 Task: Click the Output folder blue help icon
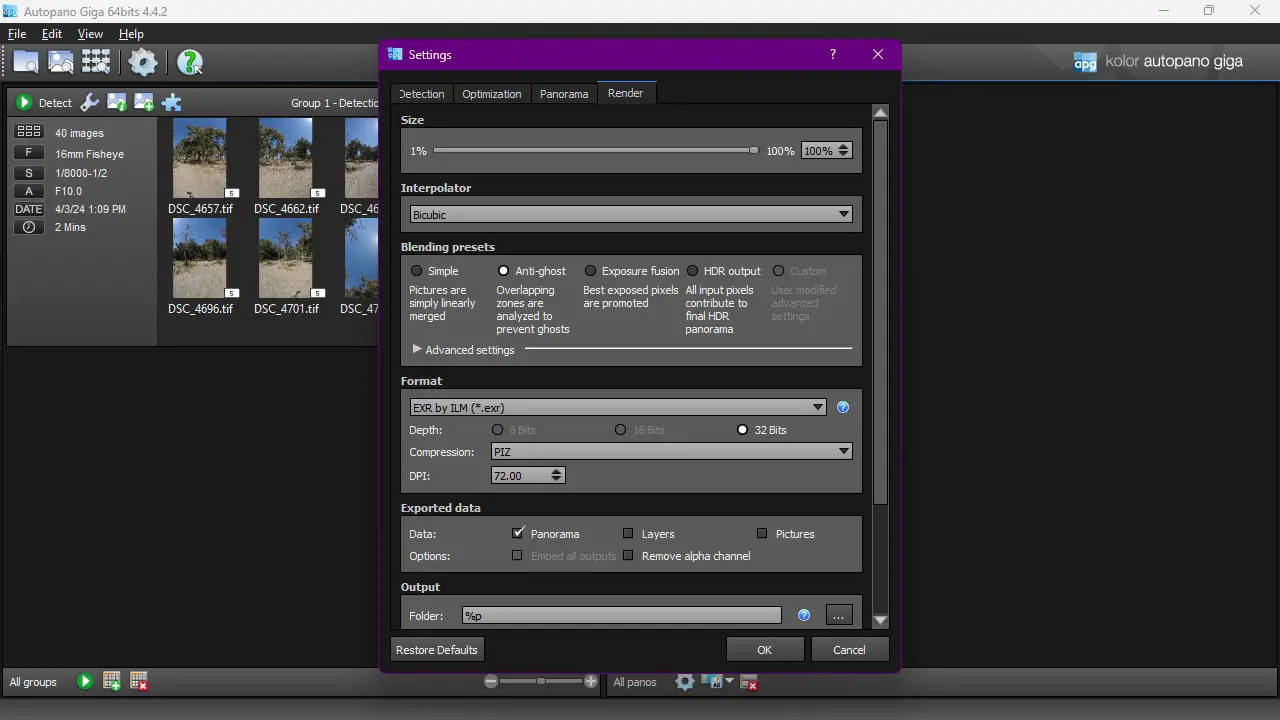tap(804, 615)
